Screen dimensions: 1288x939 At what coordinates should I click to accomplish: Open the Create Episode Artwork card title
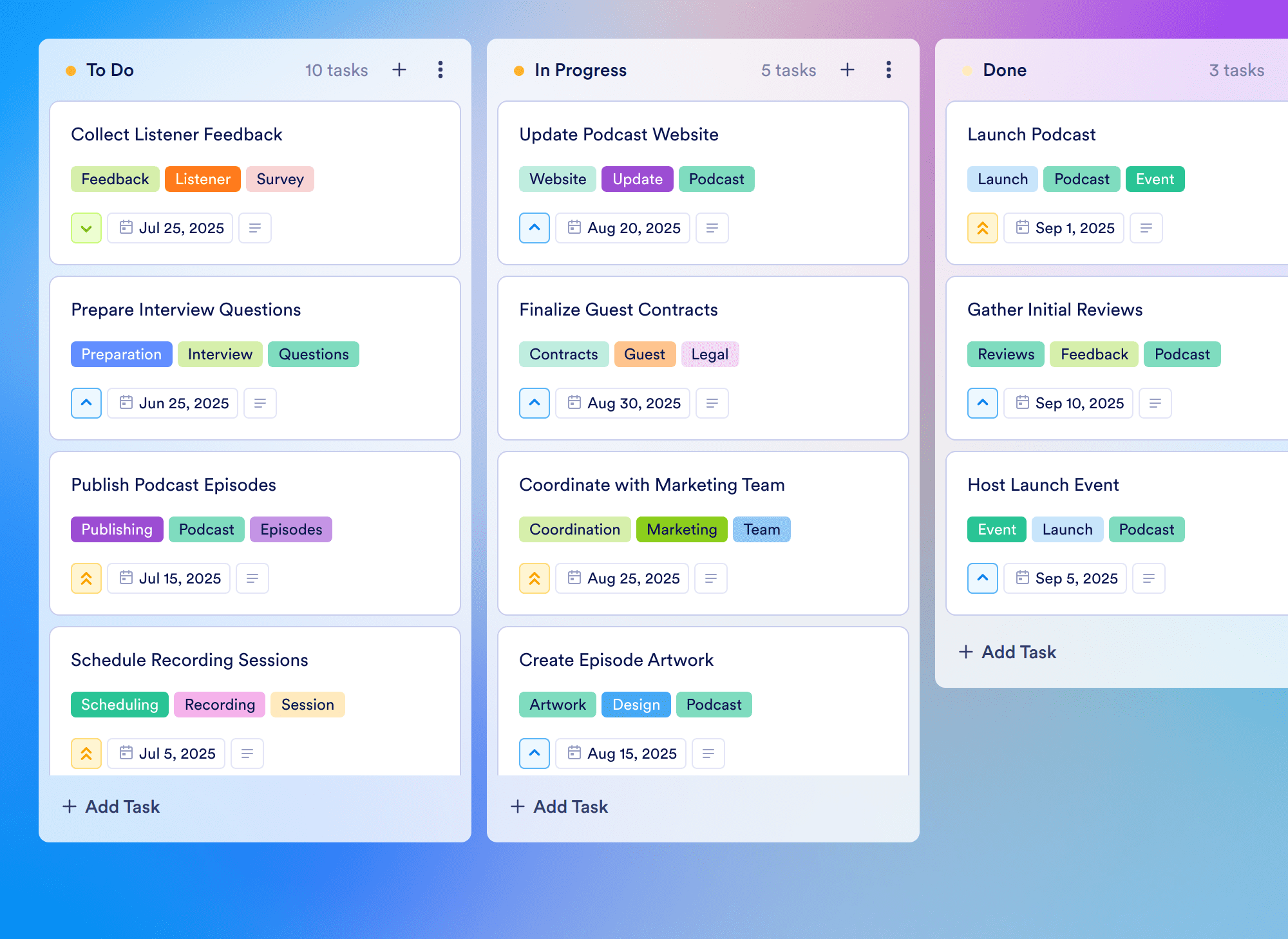(x=616, y=659)
